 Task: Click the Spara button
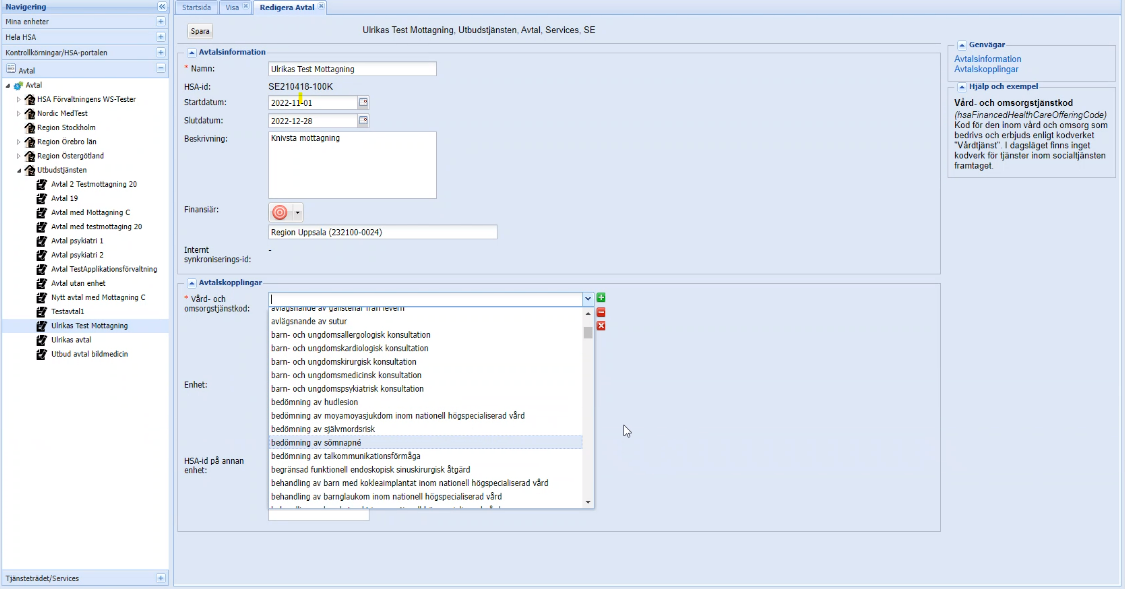coord(201,31)
